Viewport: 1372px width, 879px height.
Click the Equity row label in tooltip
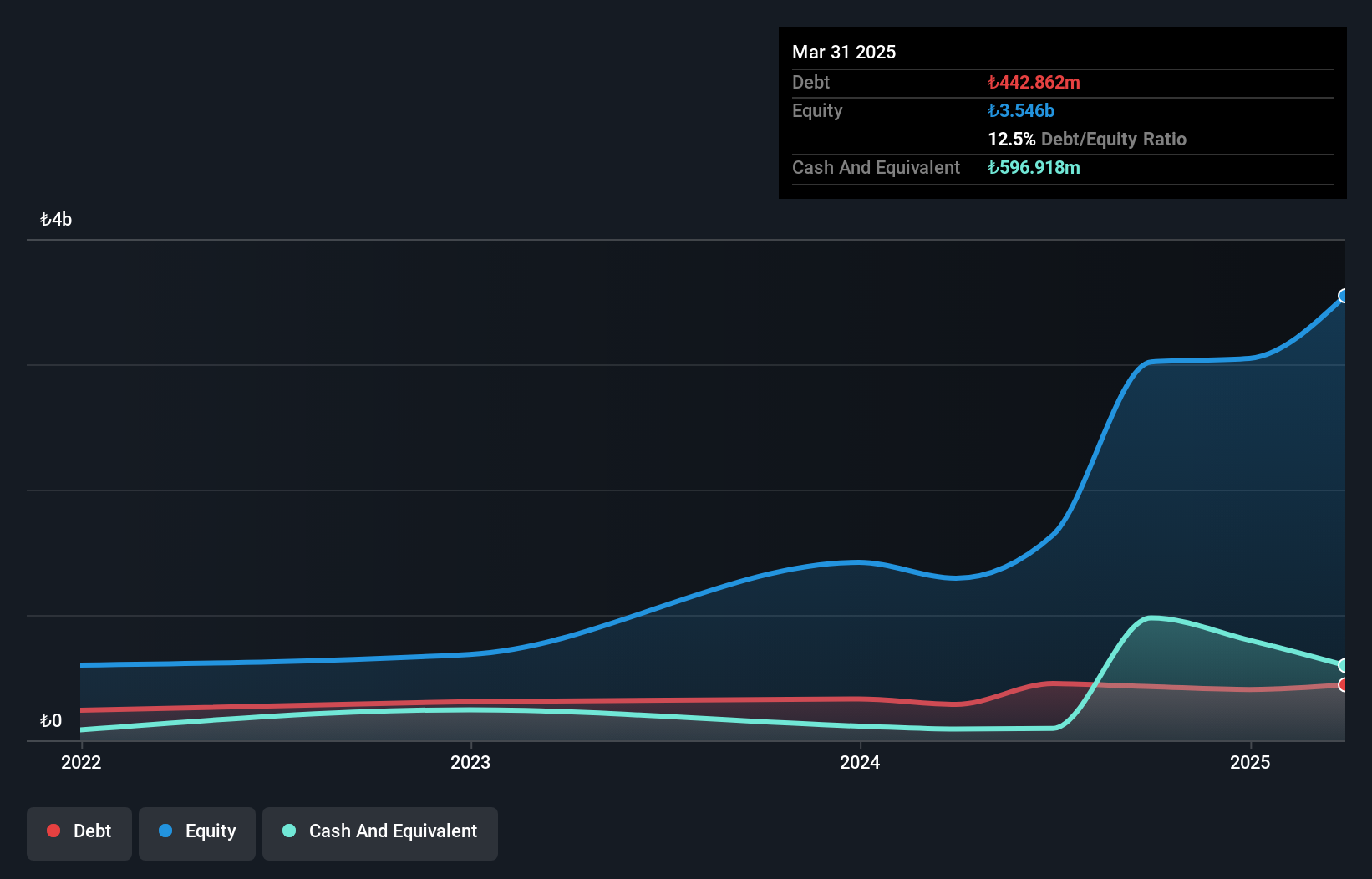pos(817,110)
